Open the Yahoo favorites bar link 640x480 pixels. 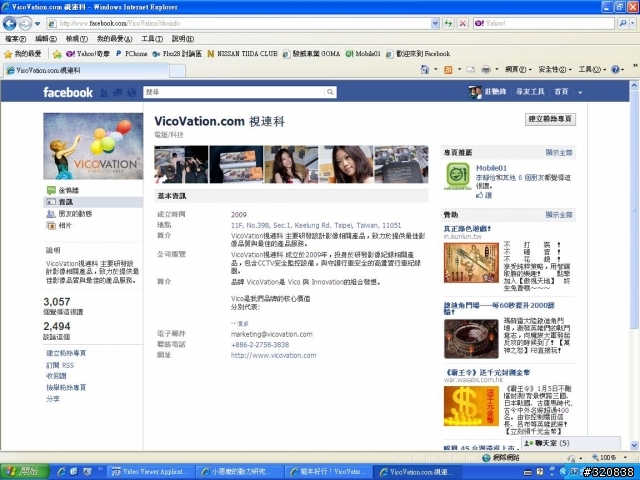pos(88,53)
